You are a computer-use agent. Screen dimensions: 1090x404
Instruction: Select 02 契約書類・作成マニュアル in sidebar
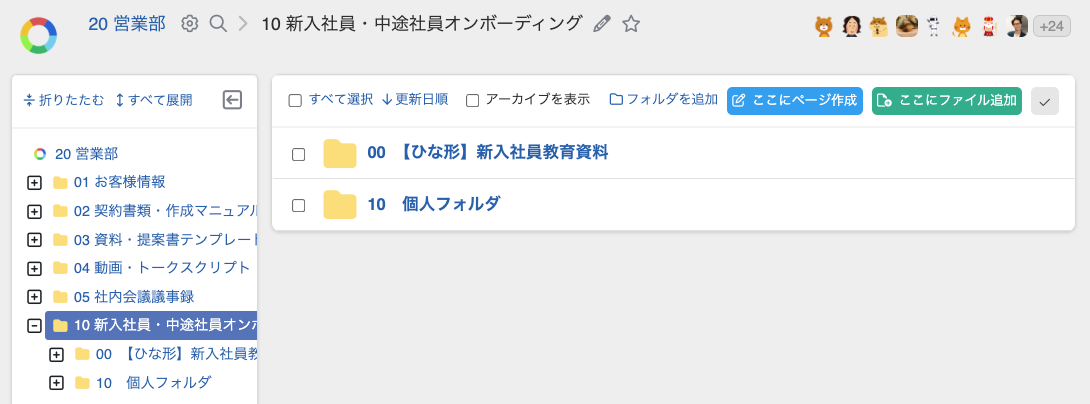(x=166, y=211)
